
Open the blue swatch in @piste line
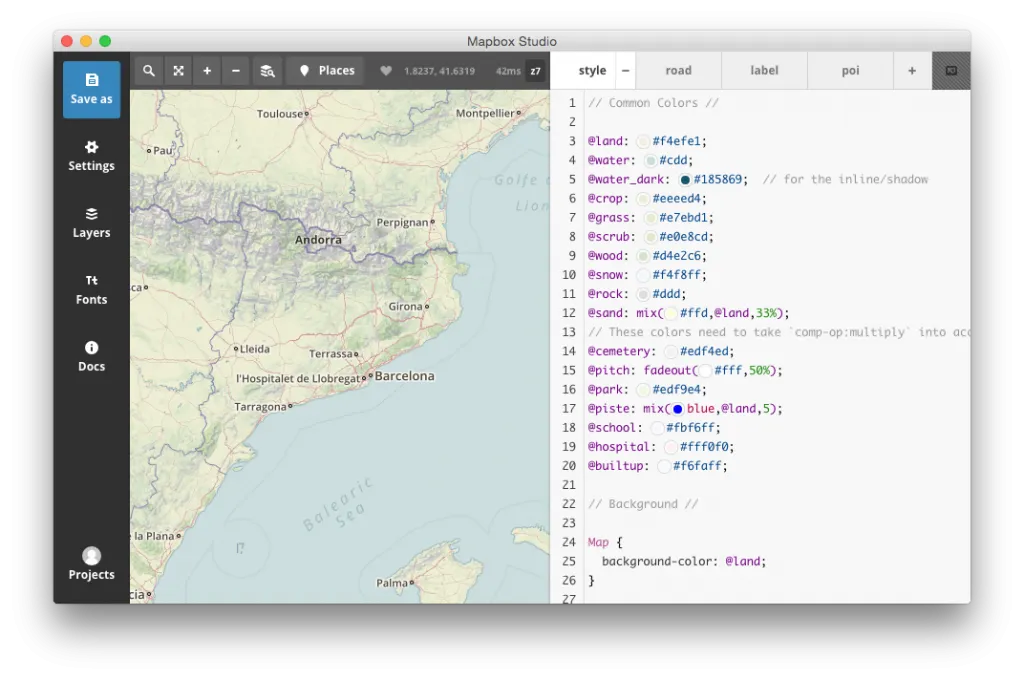pyautogui.click(x=678, y=409)
